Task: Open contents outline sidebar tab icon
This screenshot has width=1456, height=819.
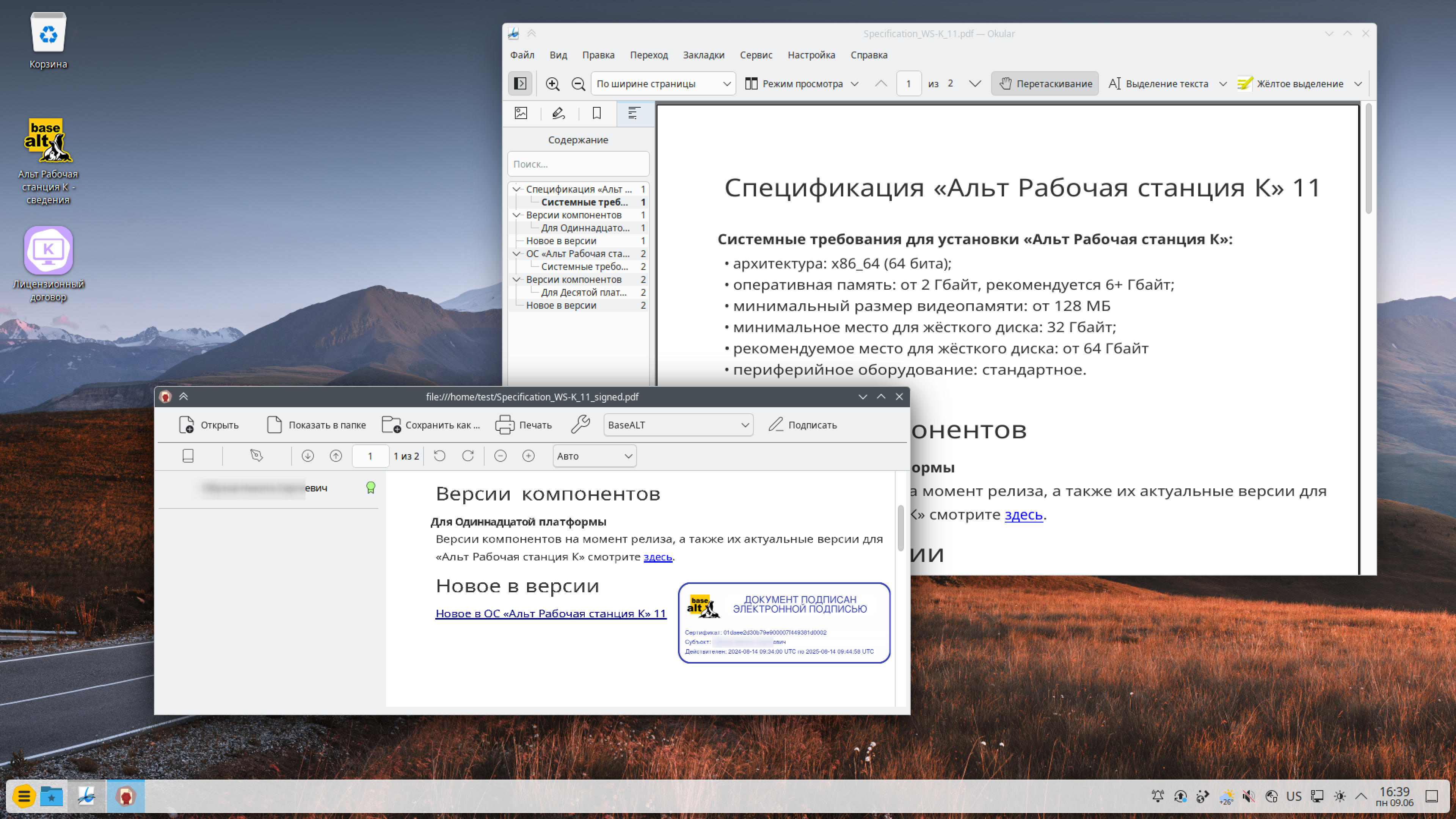Action: pyautogui.click(x=634, y=113)
